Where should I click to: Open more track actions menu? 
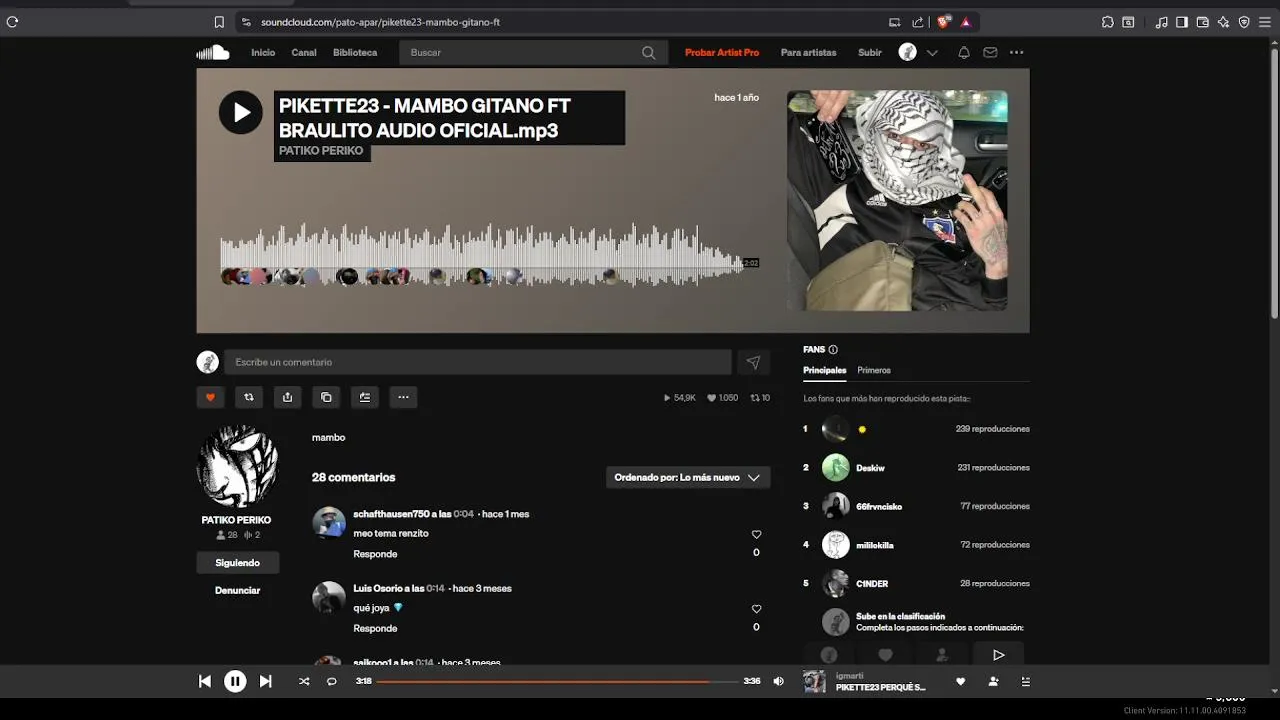pyautogui.click(x=403, y=397)
